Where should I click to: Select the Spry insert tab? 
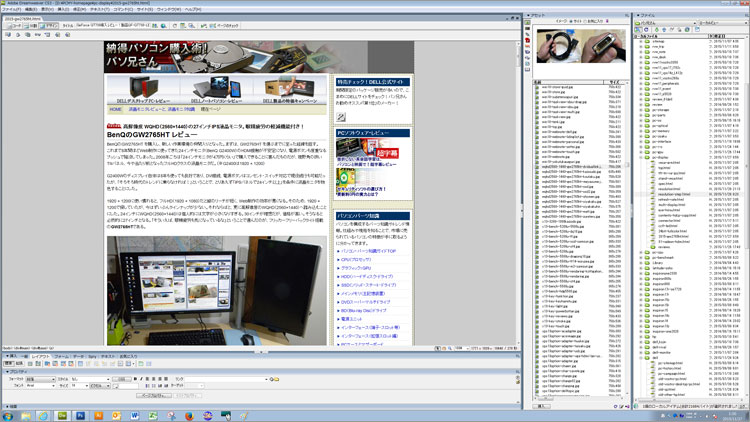[x=92, y=356]
